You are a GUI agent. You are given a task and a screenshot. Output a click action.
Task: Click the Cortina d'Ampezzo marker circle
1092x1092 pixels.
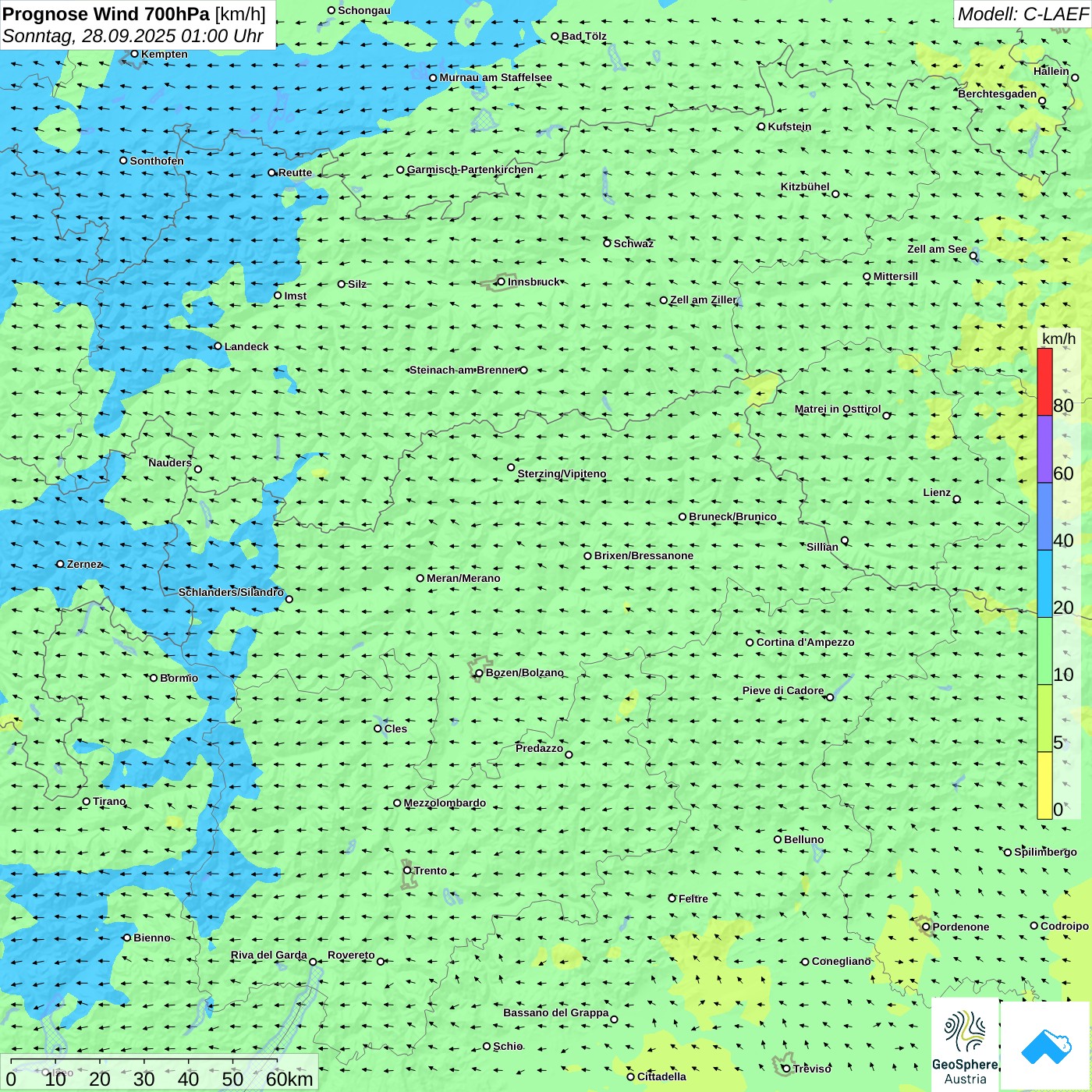pos(750,643)
